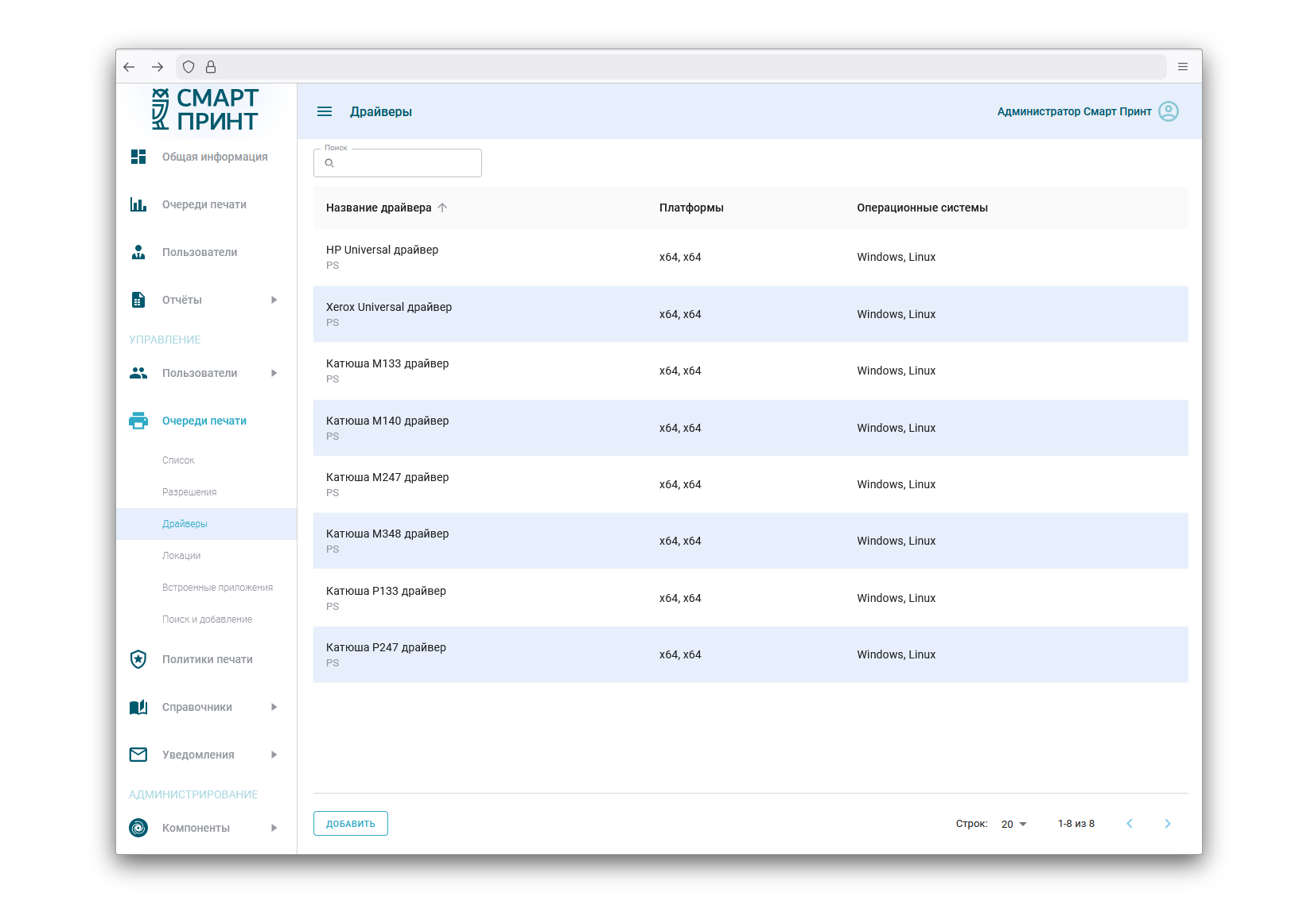Click the sort arrow next to Название драйвера
Screen dimensions: 1303x924
coord(442,208)
